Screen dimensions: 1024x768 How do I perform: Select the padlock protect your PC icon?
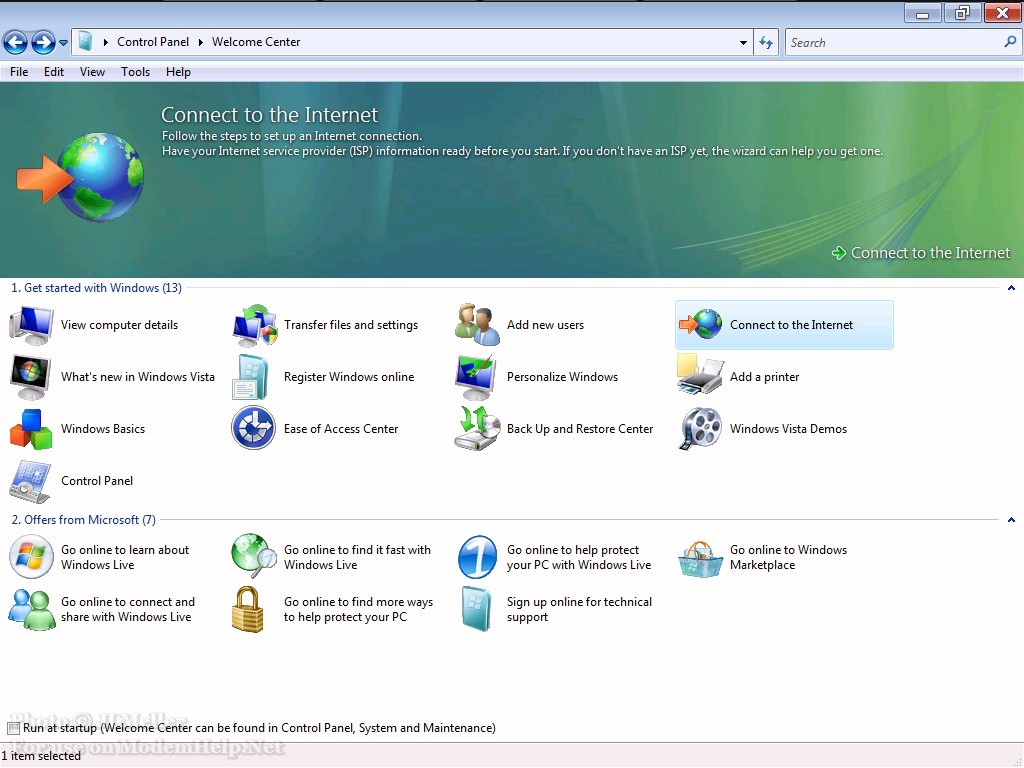pos(248,609)
